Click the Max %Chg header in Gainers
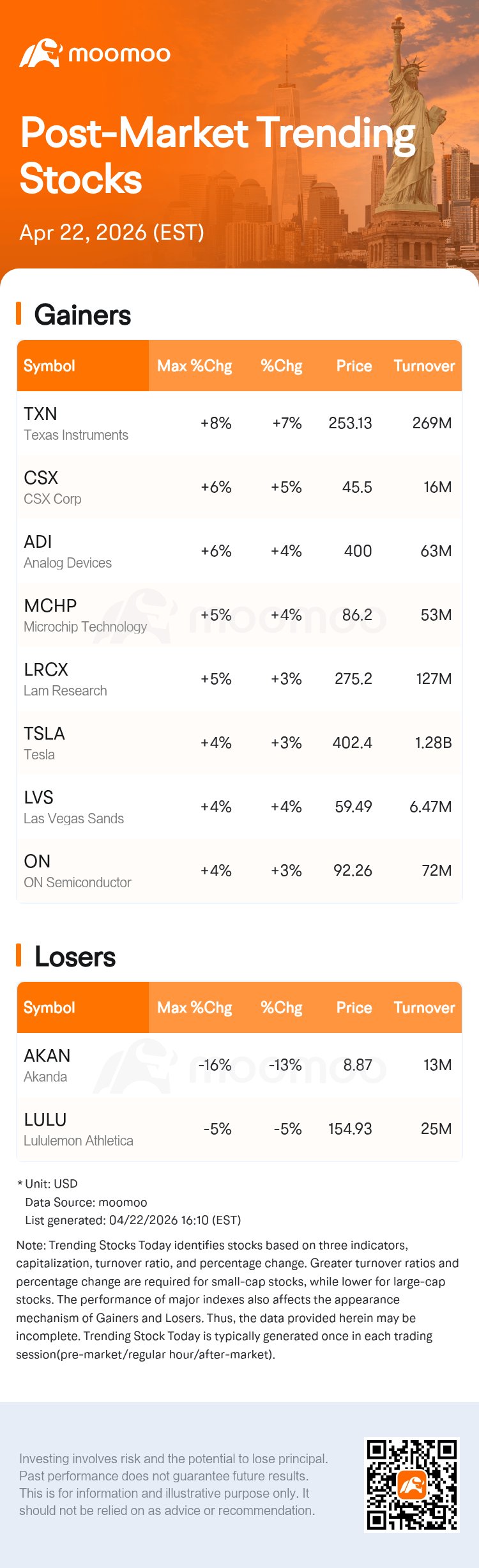The height and width of the screenshot is (1568, 479). point(194,366)
